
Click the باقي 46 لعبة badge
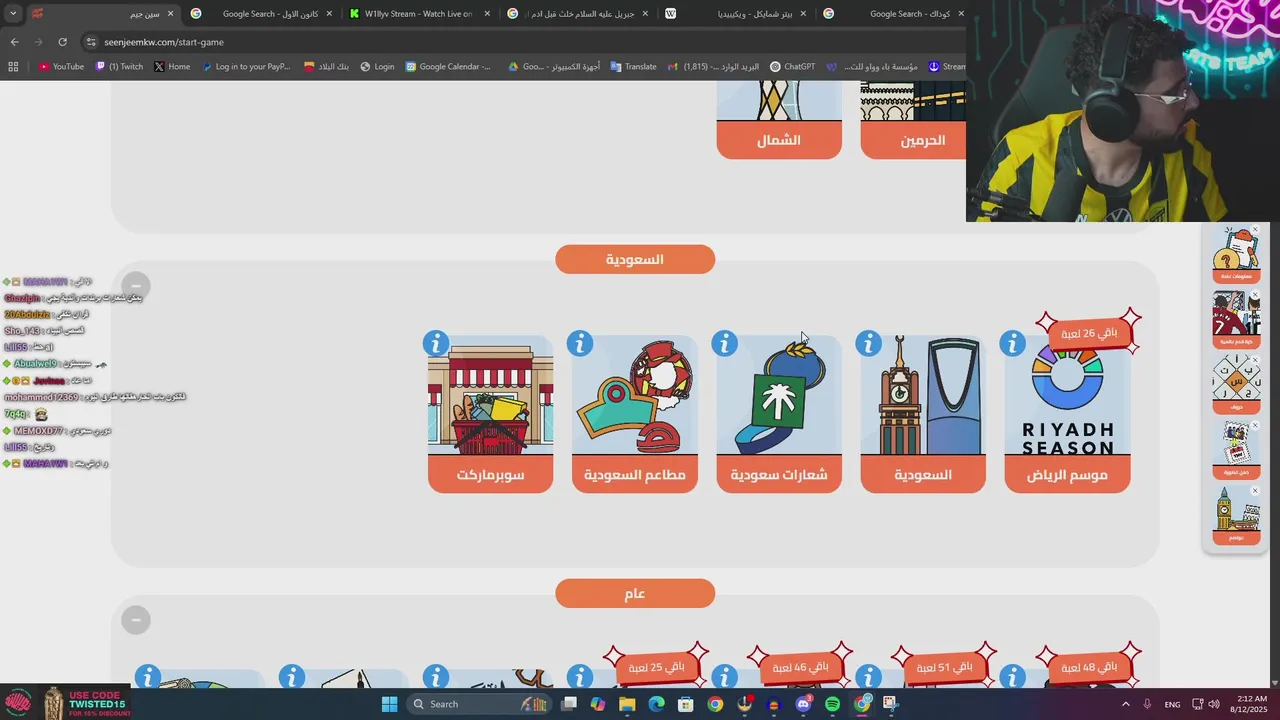tap(800, 667)
